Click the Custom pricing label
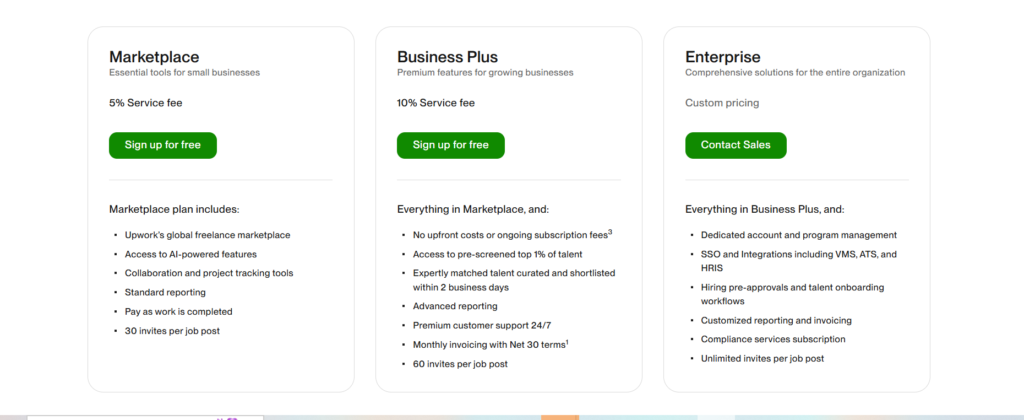The image size is (1024, 420). pyautogui.click(x=722, y=103)
